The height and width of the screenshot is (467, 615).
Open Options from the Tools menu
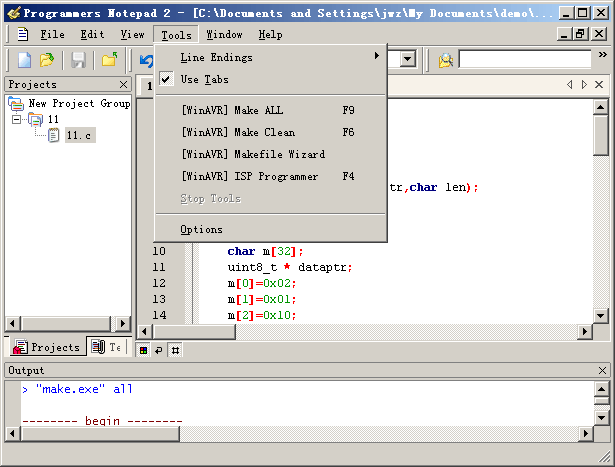(x=201, y=229)
